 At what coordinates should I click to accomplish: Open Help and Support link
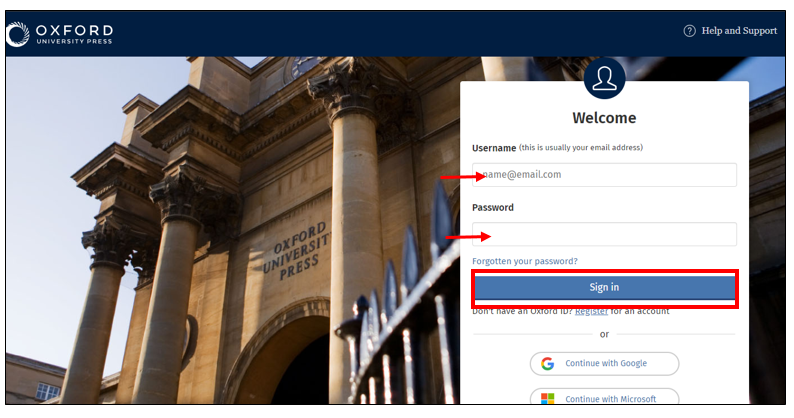(739, 31)
